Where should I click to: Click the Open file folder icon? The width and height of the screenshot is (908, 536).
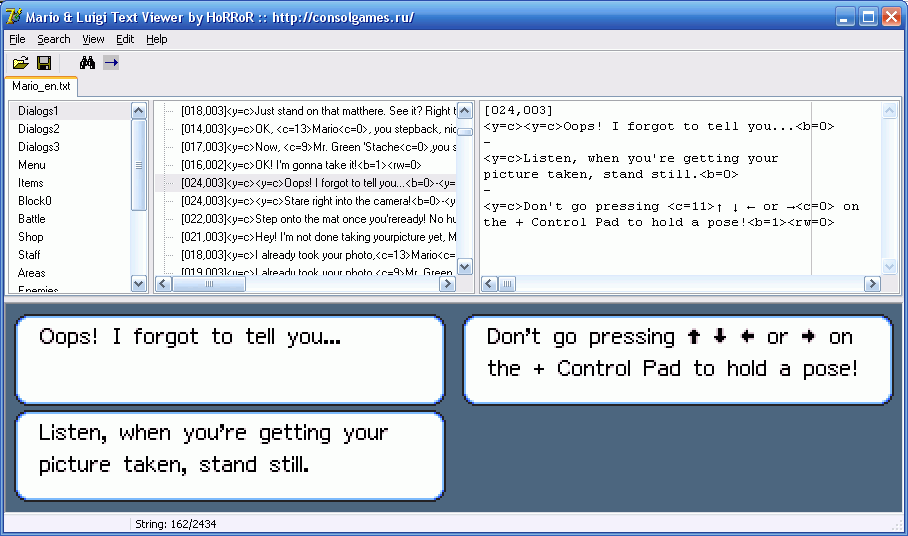[x=20, y=63]
